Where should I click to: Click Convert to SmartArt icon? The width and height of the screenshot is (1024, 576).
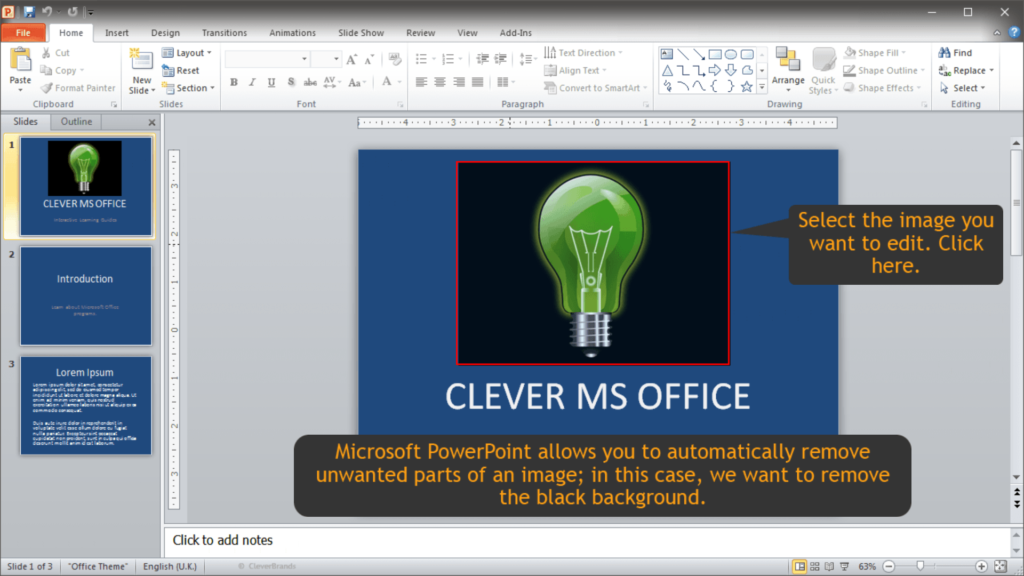click(551, 88)
